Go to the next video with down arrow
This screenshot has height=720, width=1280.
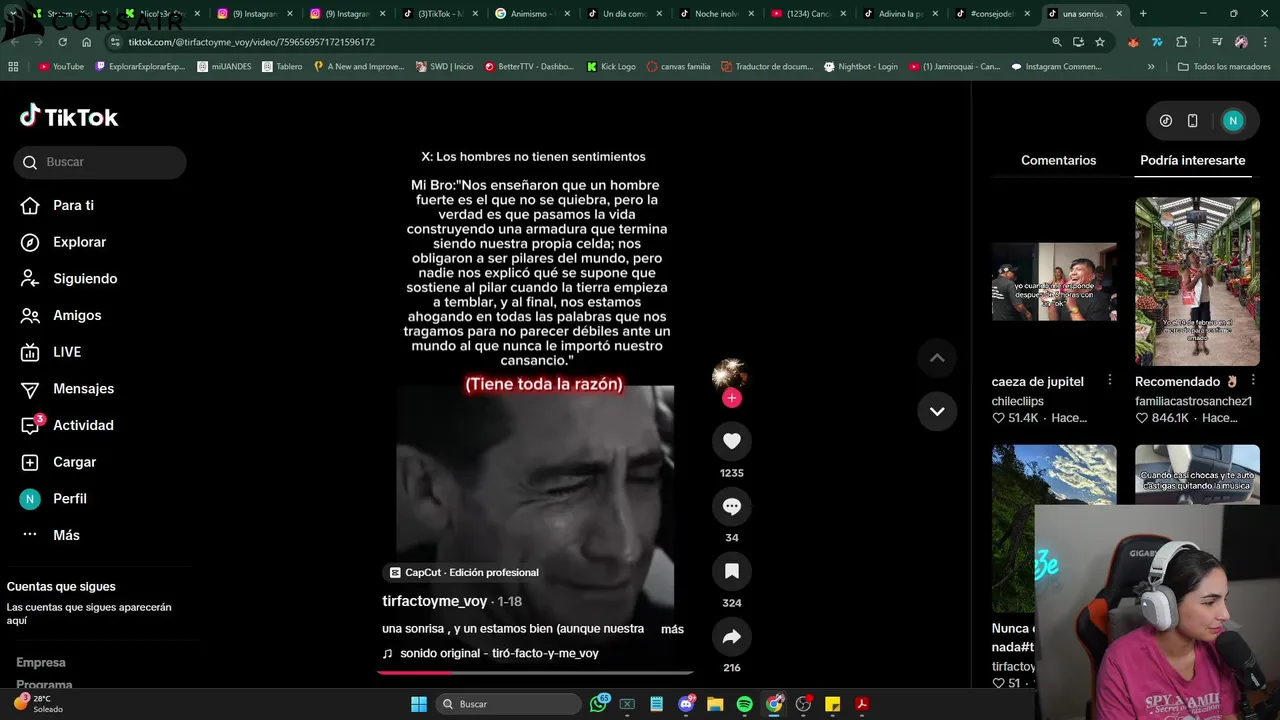[937, 411]
